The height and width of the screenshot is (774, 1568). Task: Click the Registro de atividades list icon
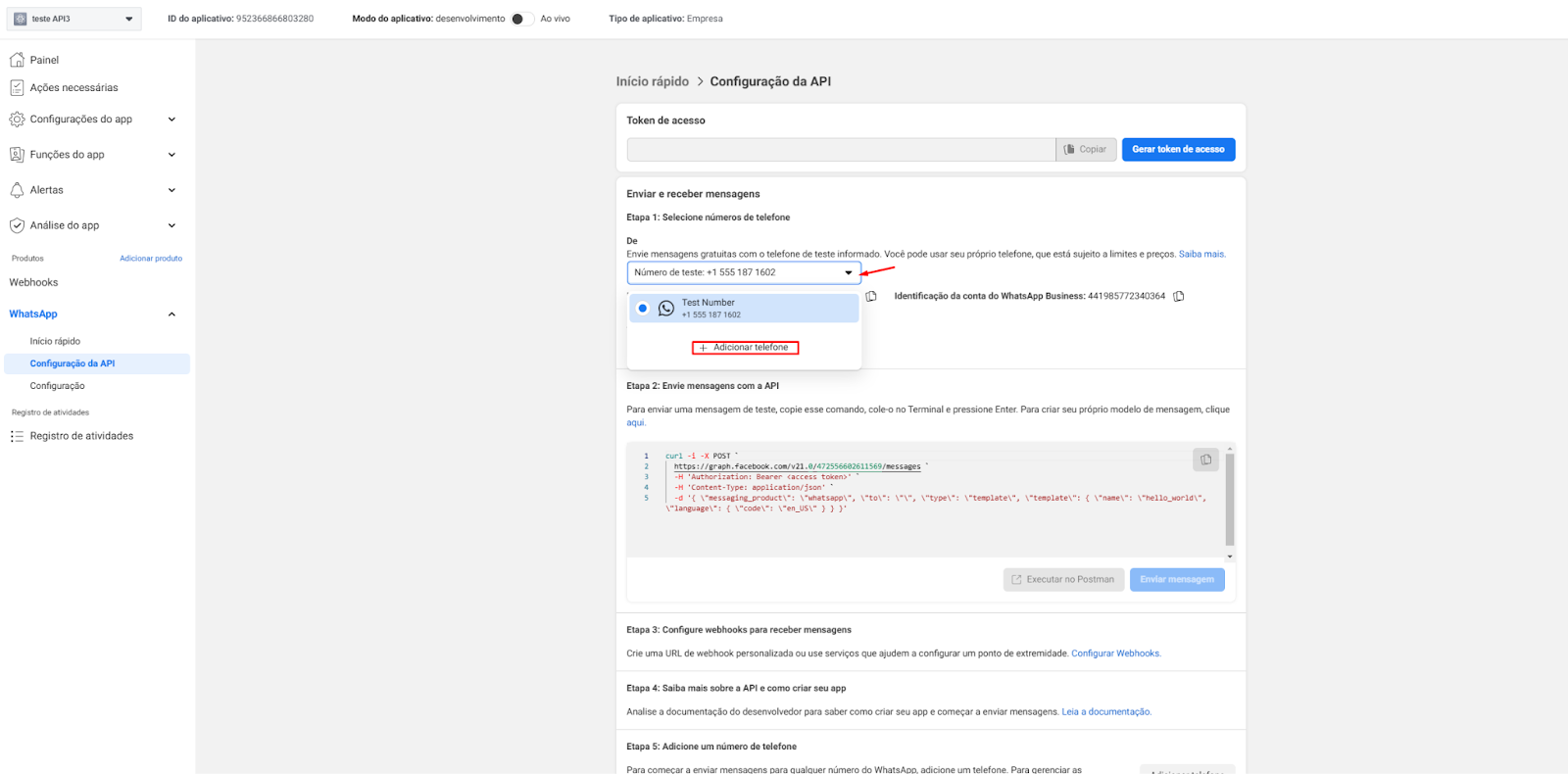pyautogui.click(x=17, y=436)
